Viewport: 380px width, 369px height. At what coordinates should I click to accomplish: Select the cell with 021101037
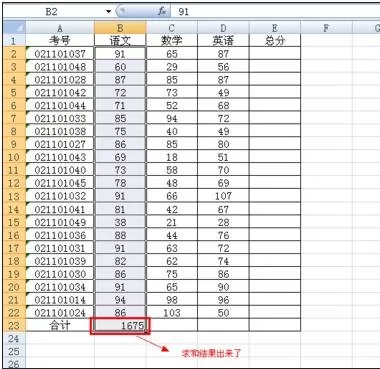click(60, 54)
